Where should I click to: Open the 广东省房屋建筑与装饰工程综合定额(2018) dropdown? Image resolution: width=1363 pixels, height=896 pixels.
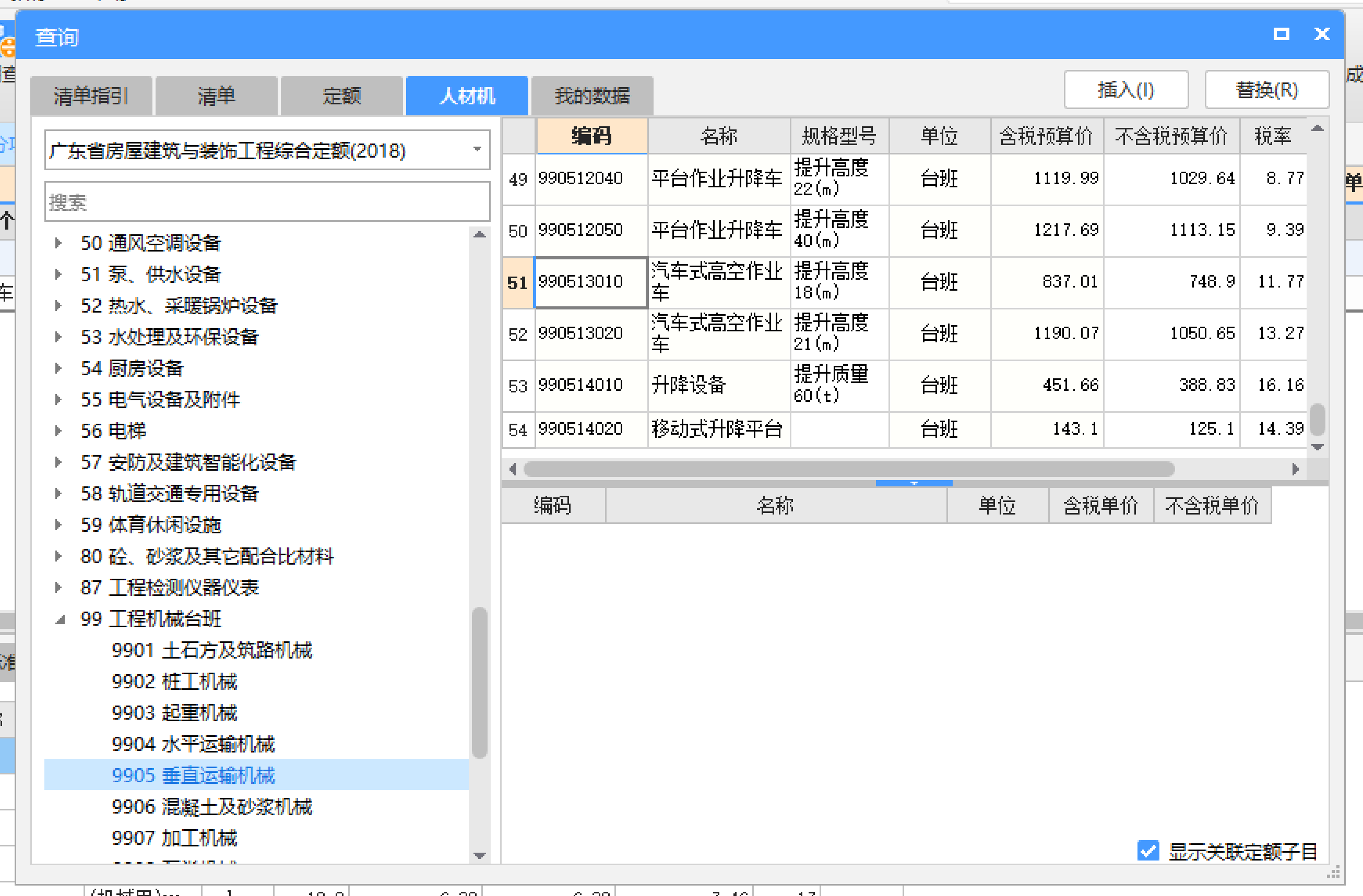[267, 150]
